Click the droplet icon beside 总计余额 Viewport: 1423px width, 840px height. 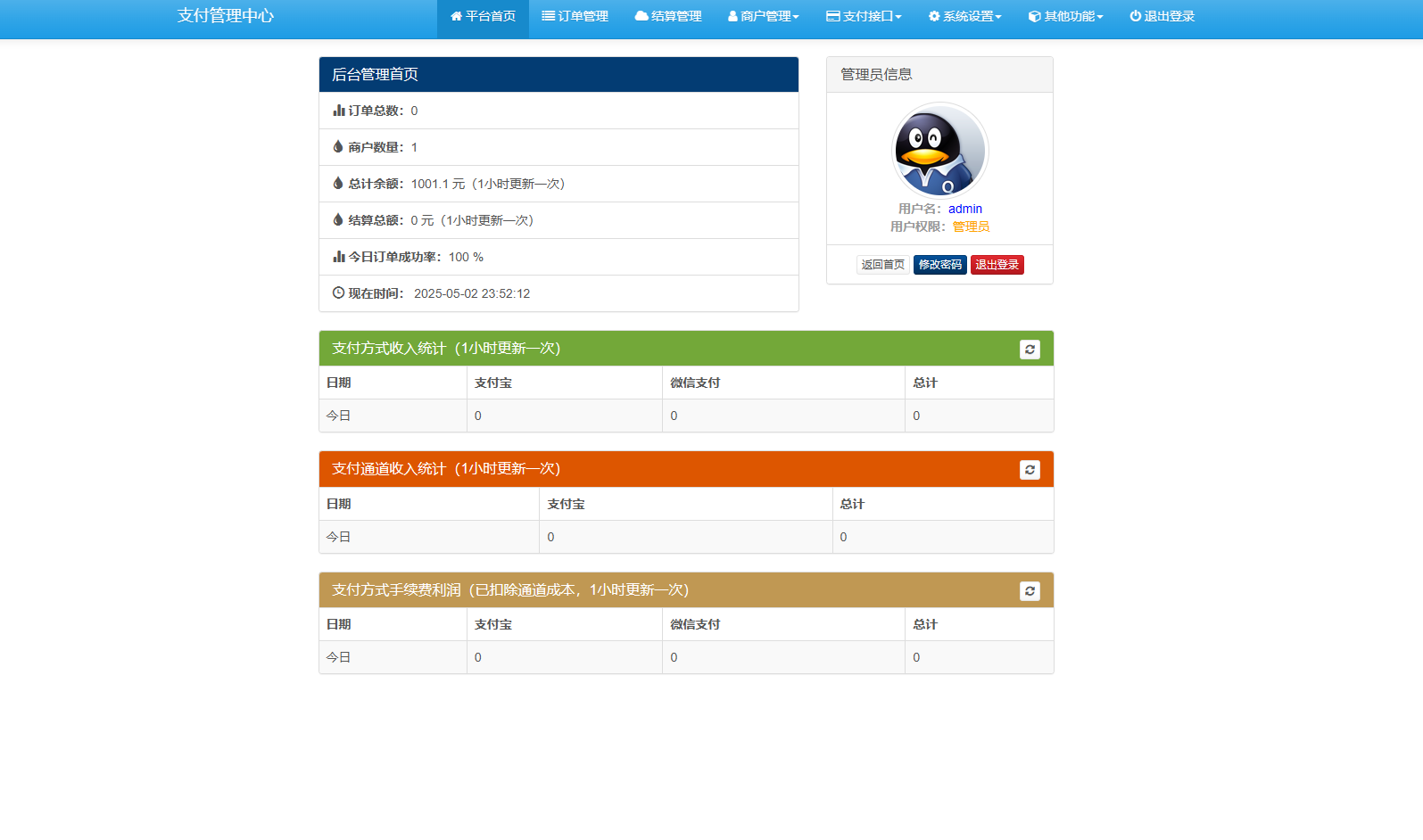click(338, 184)
